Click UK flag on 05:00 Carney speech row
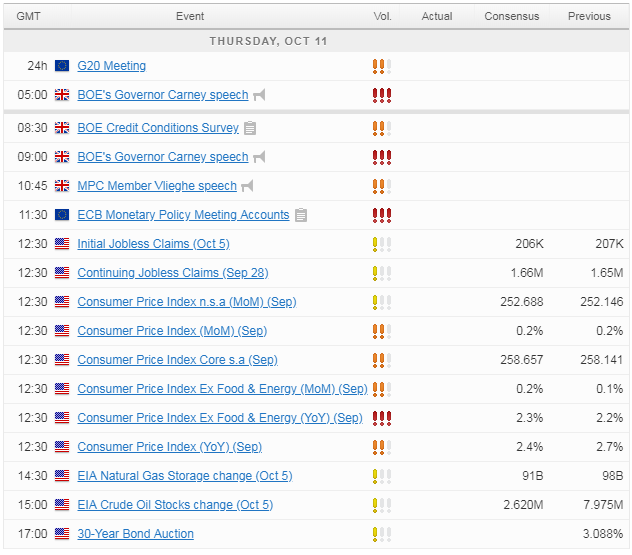 coord(62,95)
